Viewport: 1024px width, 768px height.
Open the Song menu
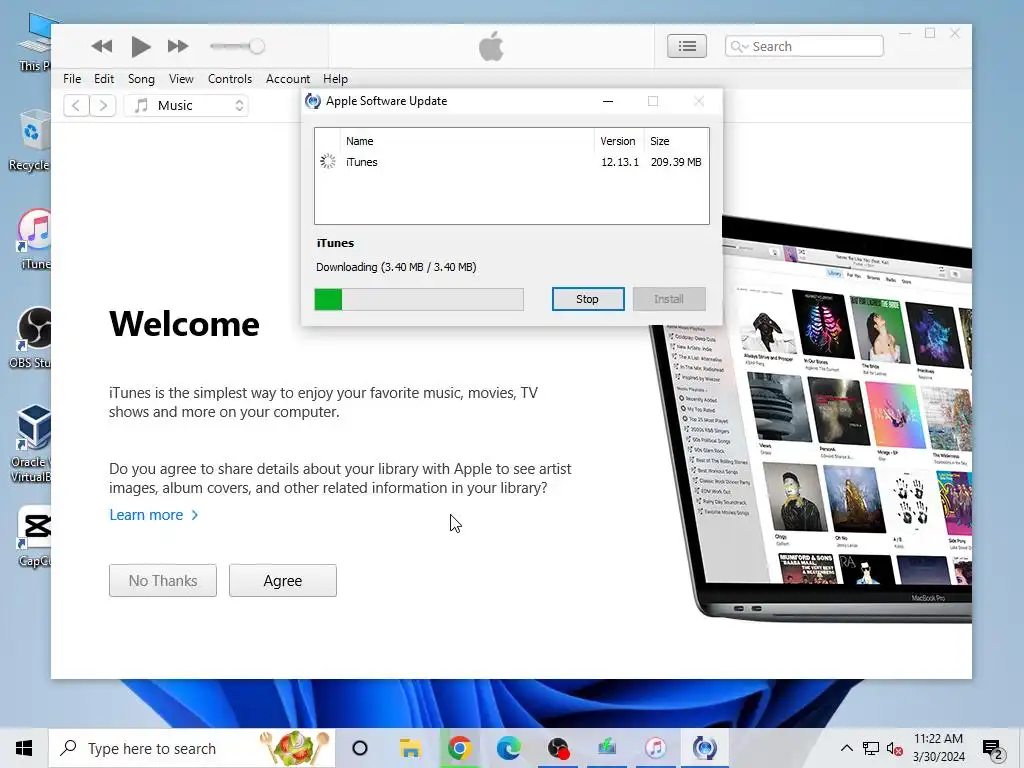[141, 79]
